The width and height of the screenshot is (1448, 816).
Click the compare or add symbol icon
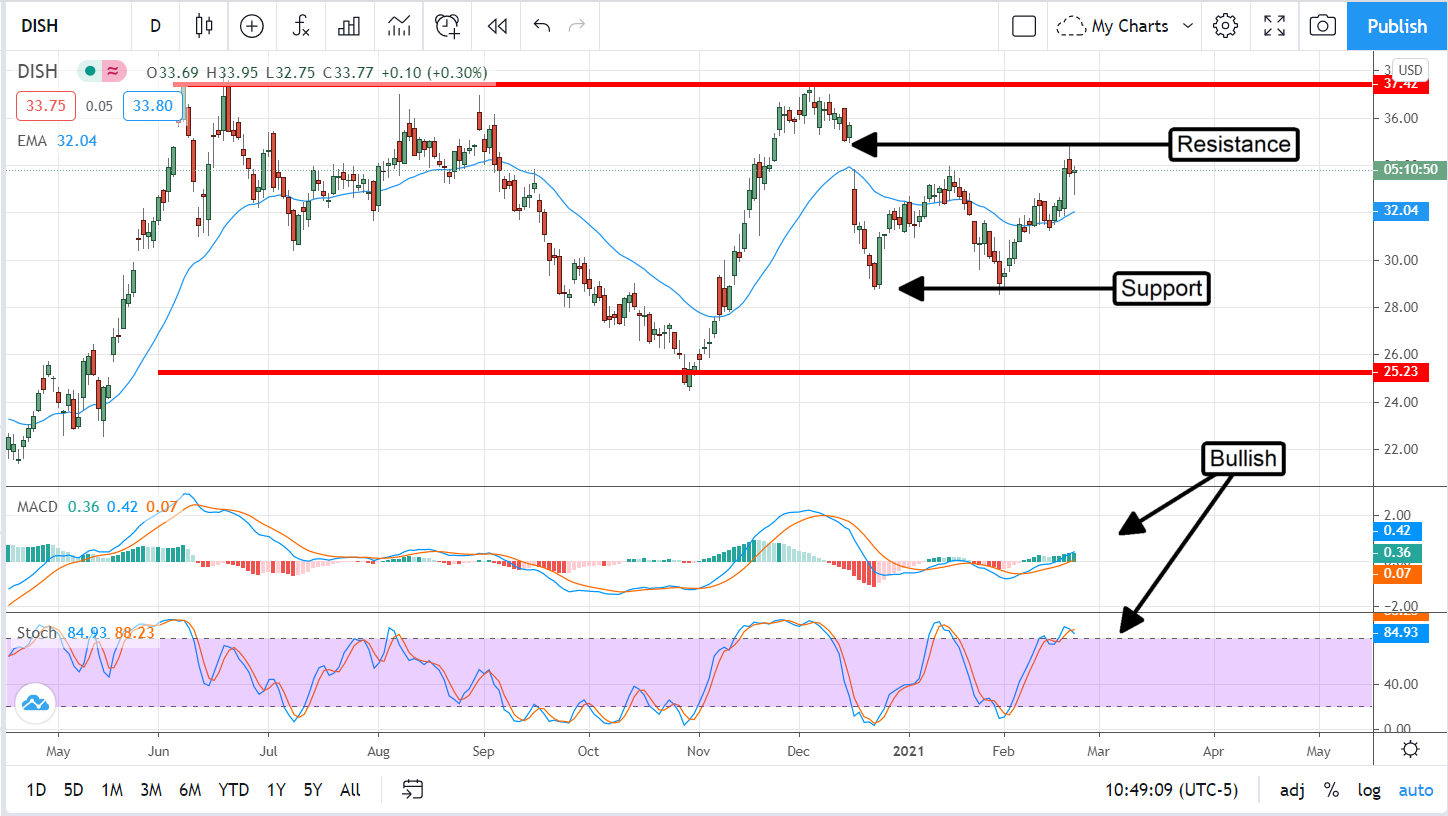click(252, 26)
